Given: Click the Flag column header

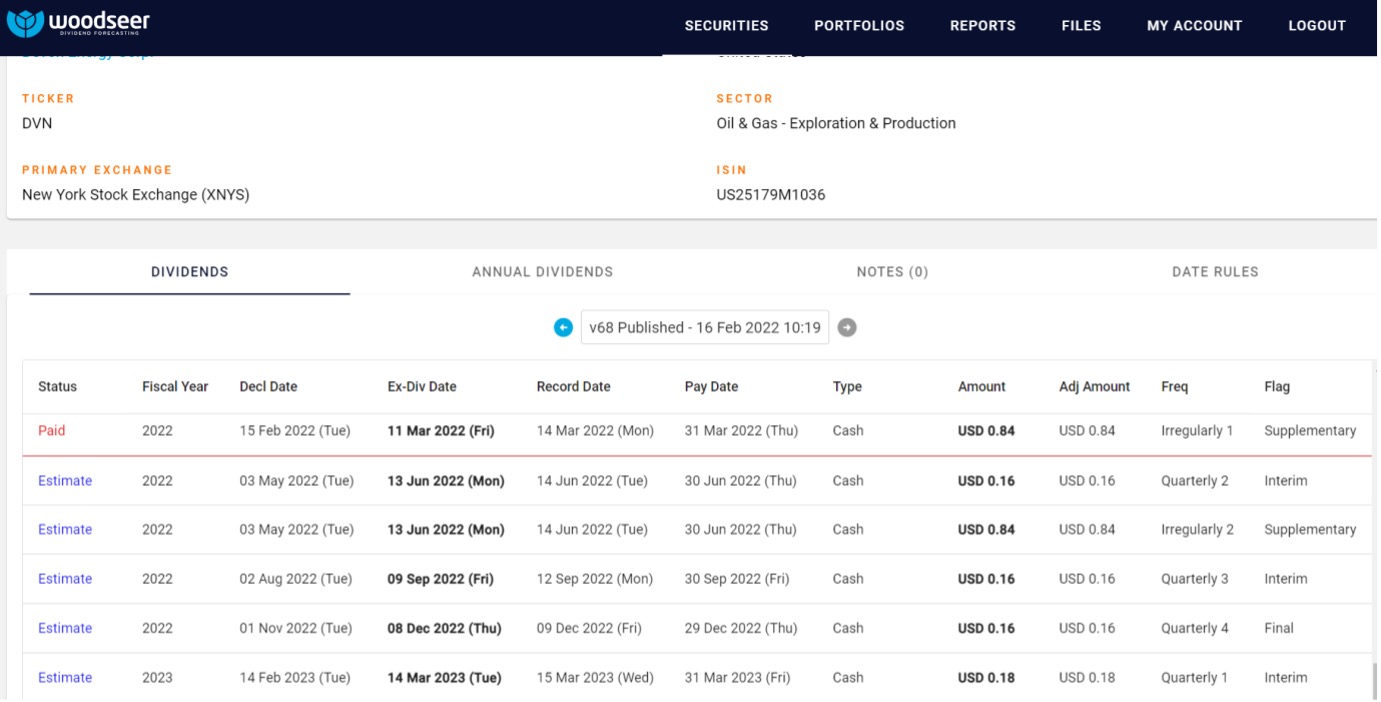Looking at the screenshot, I should coord(1277,387).
